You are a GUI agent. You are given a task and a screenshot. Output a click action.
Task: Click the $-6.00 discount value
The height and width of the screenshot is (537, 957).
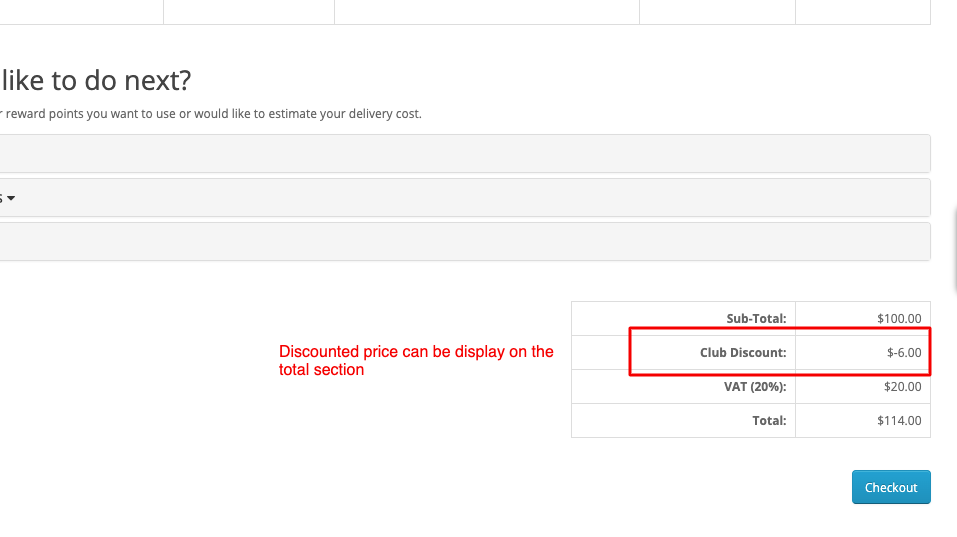point(904,353)
